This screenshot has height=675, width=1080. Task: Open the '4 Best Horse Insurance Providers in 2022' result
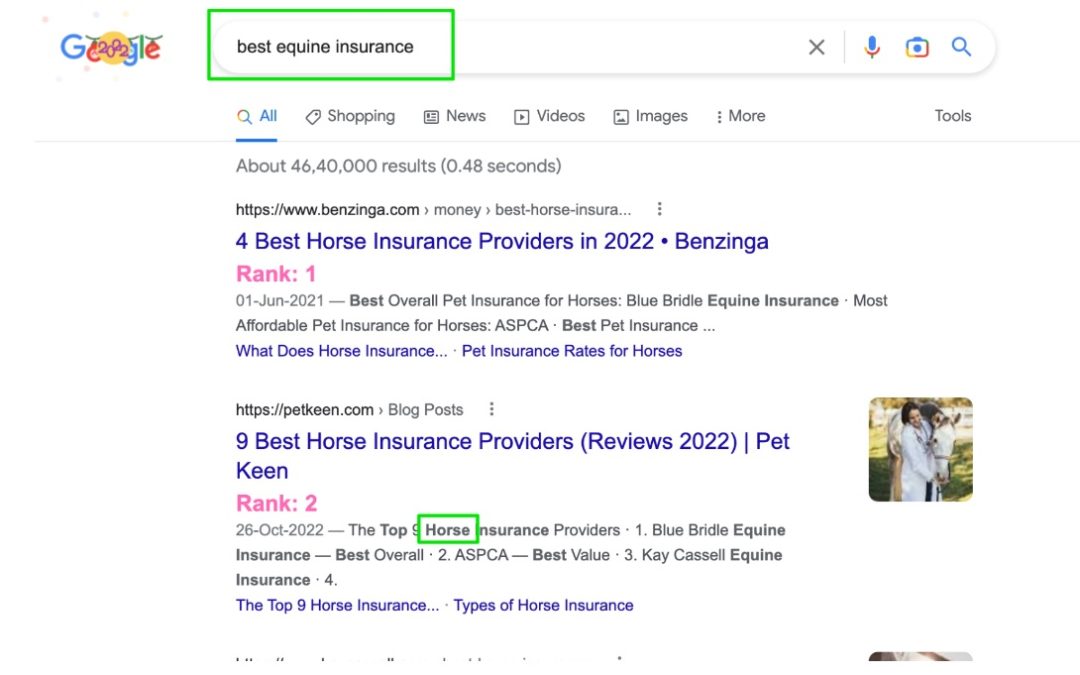(502, 241)
